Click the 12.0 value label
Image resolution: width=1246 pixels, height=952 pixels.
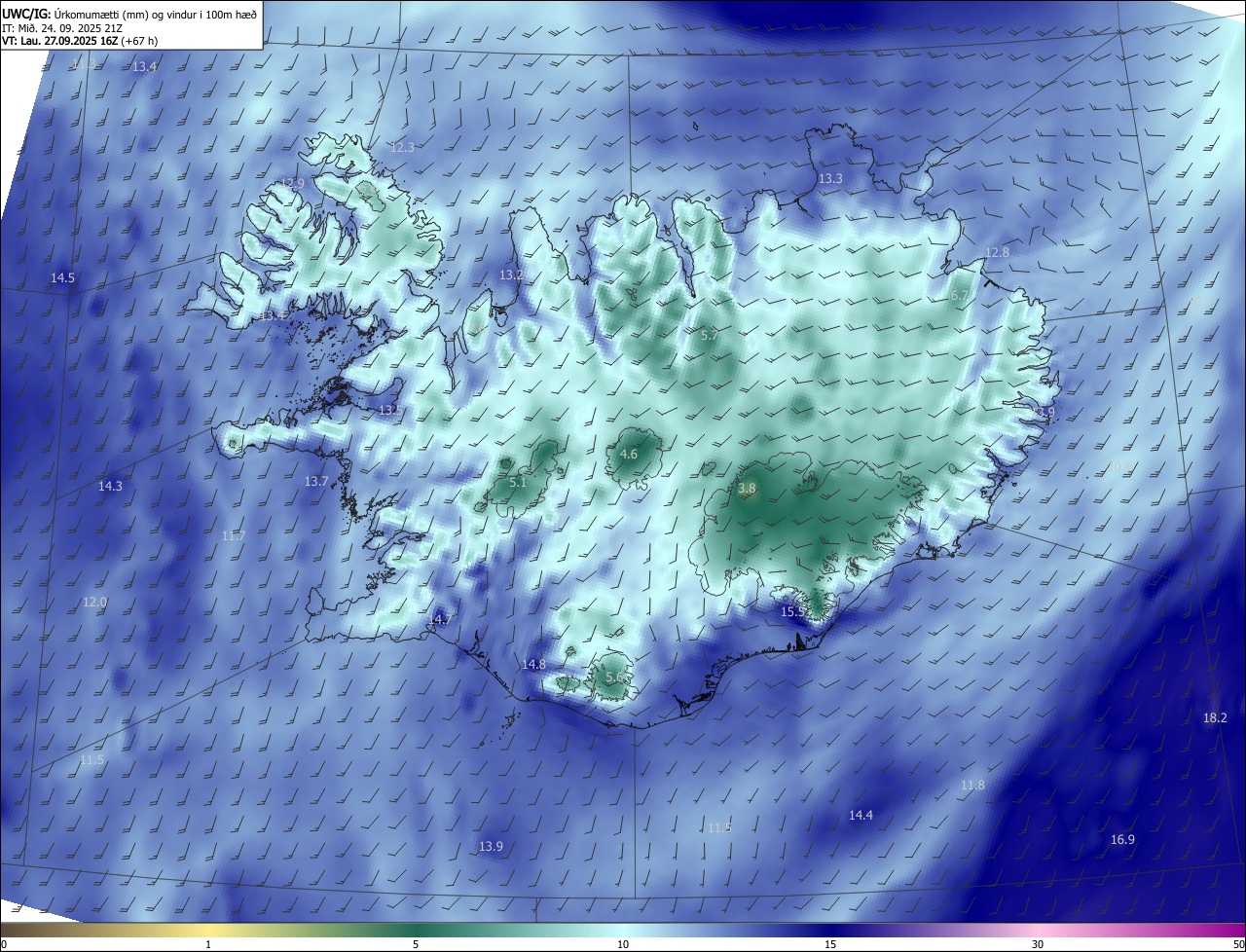tap(94, 603)
